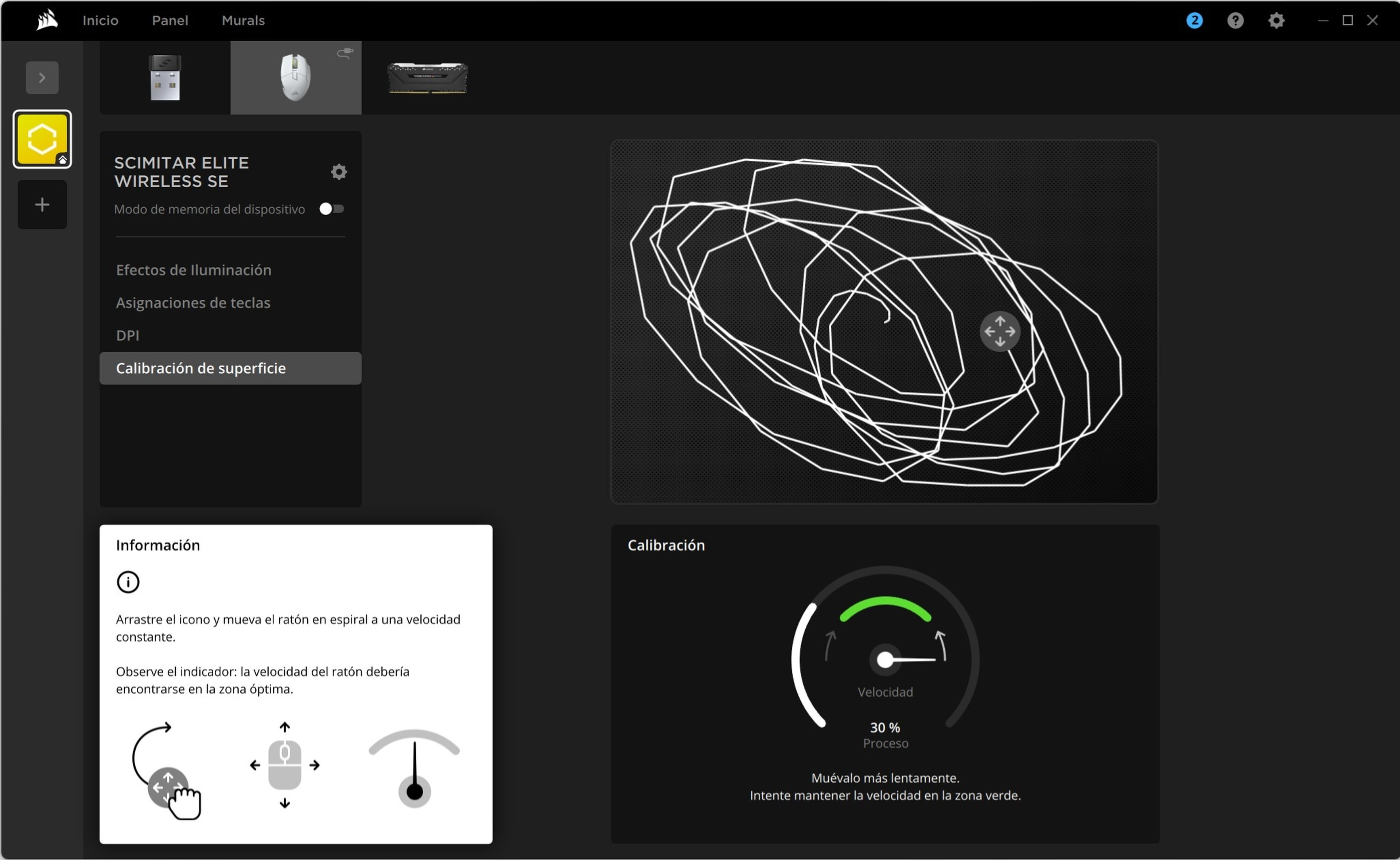Open Scimitar Elite device settings gear
The image size is (1400, 860).
[x=338, y=171]
